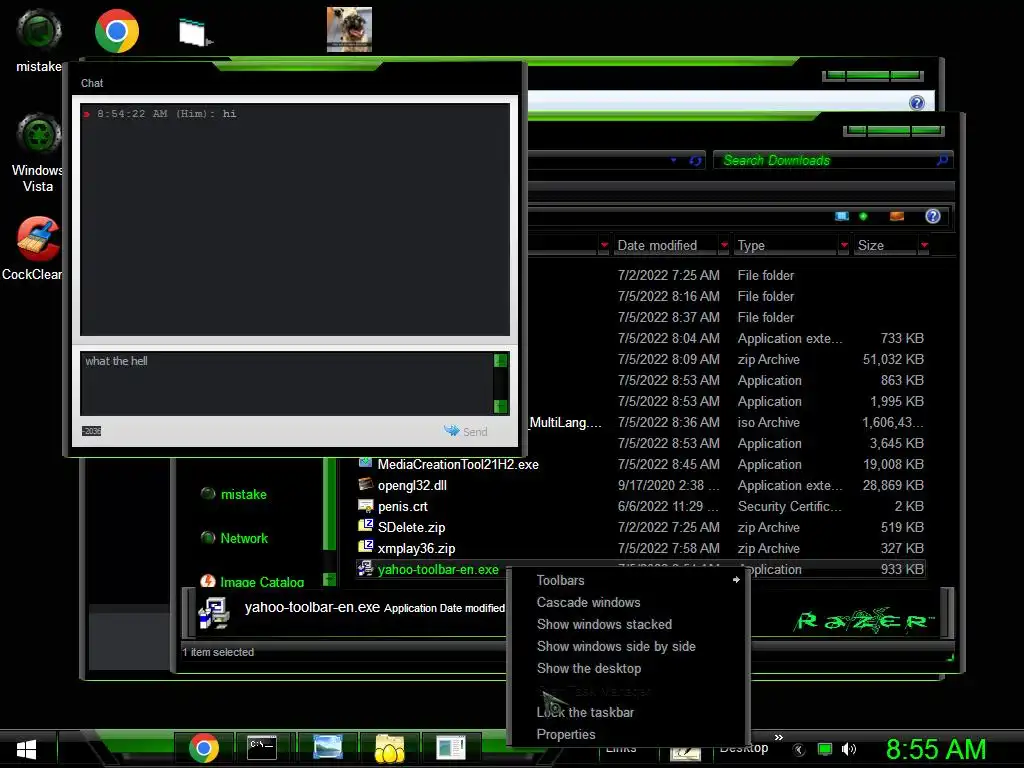Open the Windows Vista recycle bin icon

pyautogui.click(x=38, y=152)
